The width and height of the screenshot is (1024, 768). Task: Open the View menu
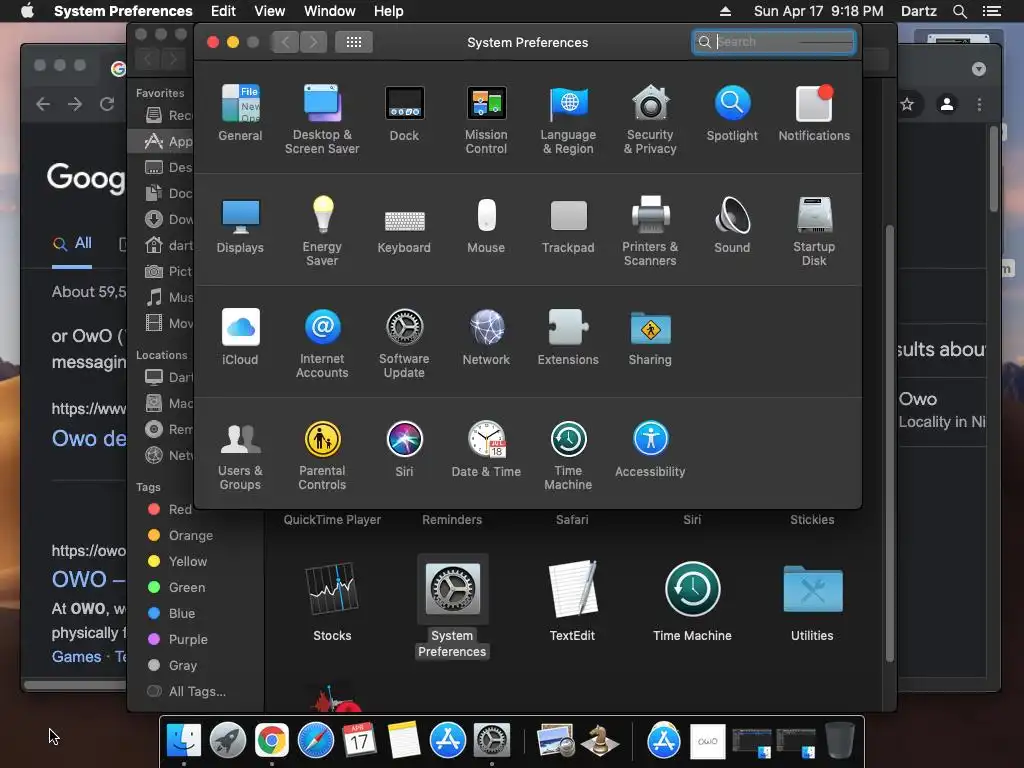[270, 11]
